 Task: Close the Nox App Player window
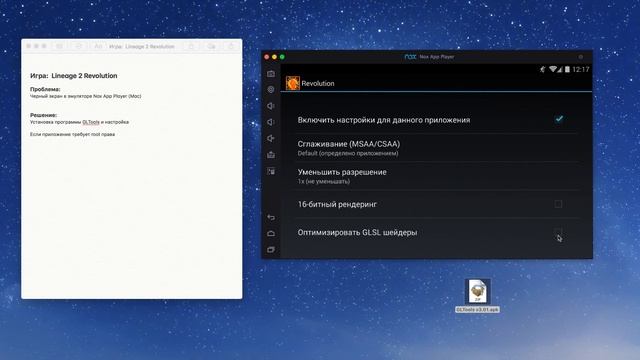pyautogui.click(x=267, y=57)
